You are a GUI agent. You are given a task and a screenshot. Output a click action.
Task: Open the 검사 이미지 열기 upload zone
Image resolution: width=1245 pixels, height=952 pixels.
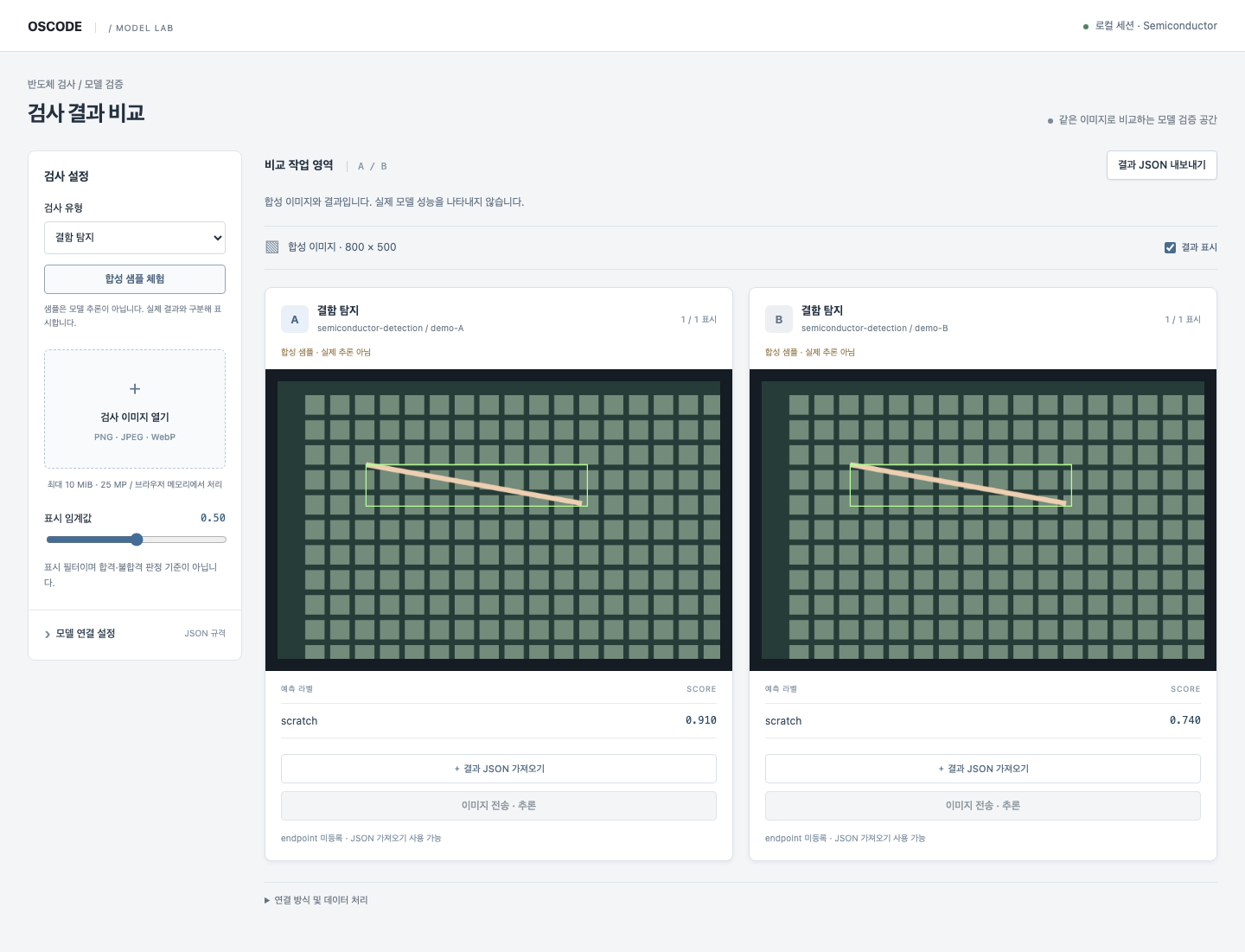135,409
